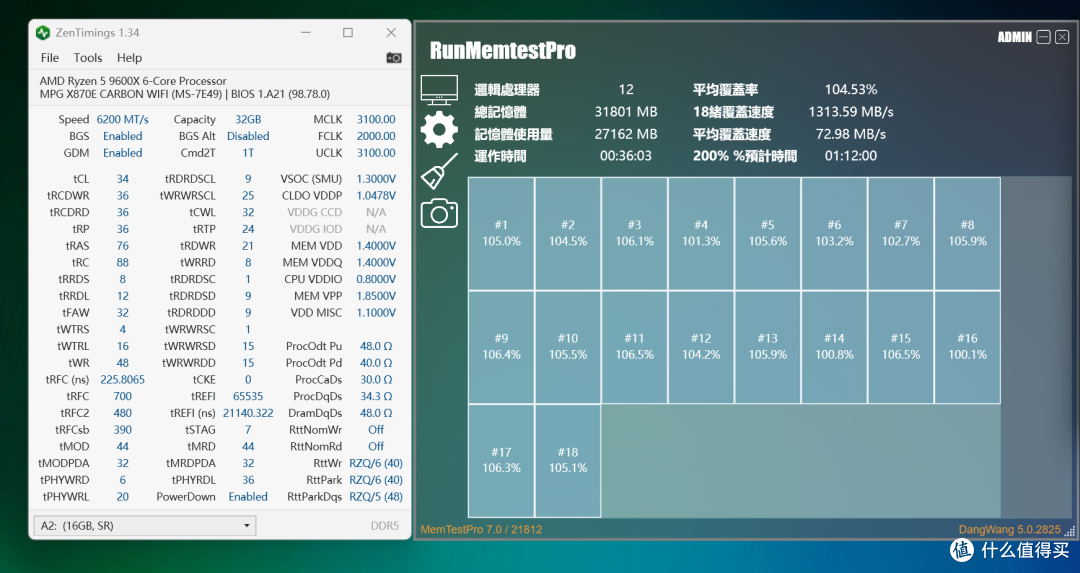Select memtest tile #15 at 106.5%
The height and width of the screenshot is (573, 1080).
tap(901, 347)
